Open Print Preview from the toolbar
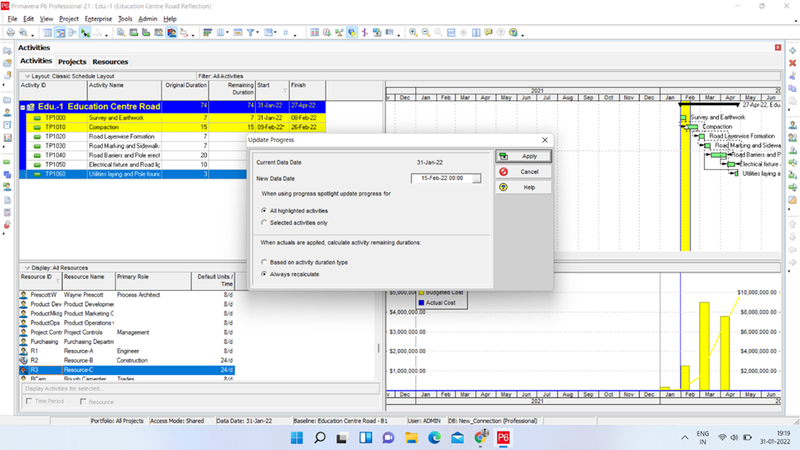Viewport: 800px width, 450px height. (23, 33)
